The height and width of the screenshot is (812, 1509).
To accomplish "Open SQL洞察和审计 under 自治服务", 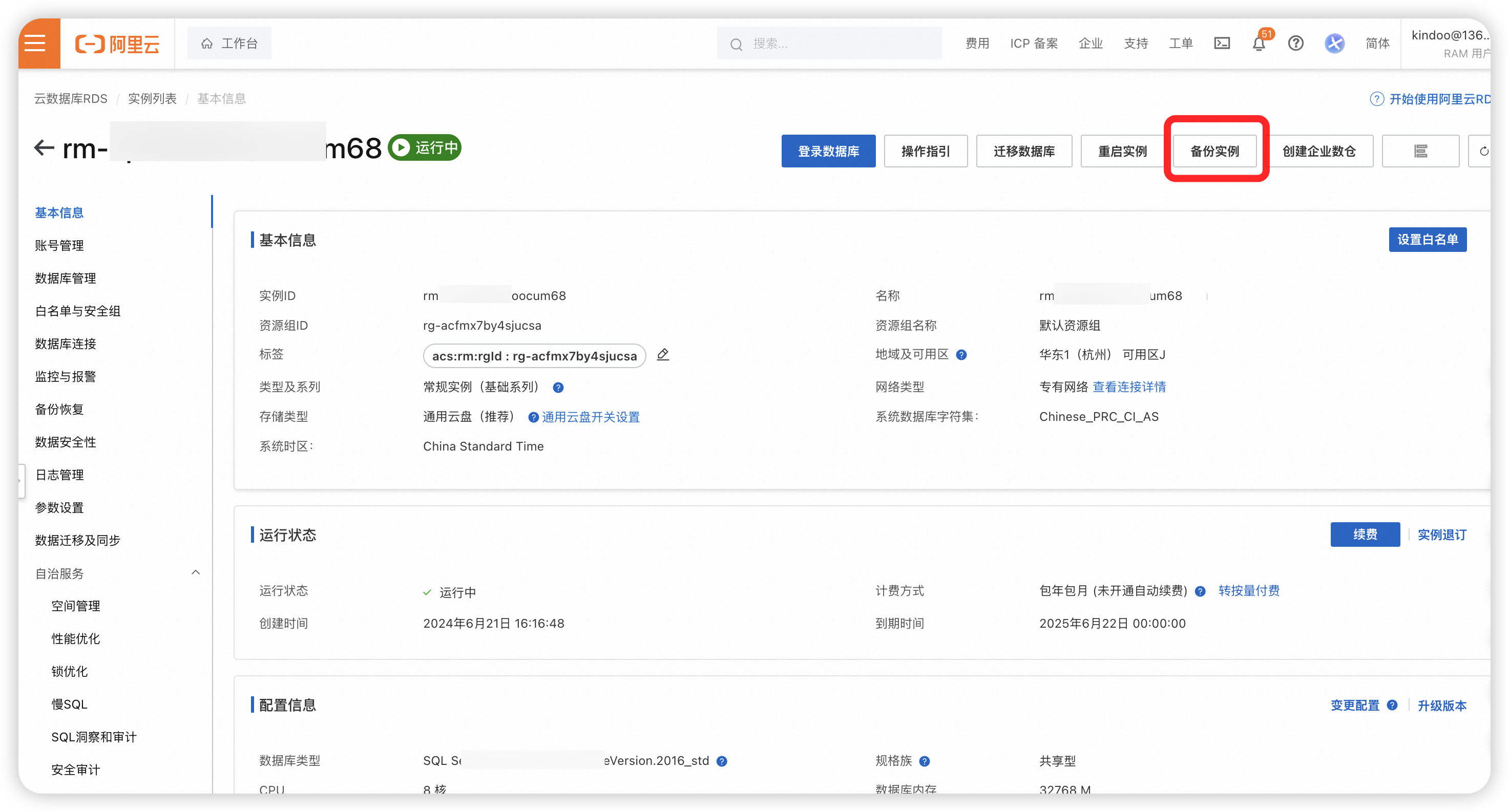I will point(94,737).
